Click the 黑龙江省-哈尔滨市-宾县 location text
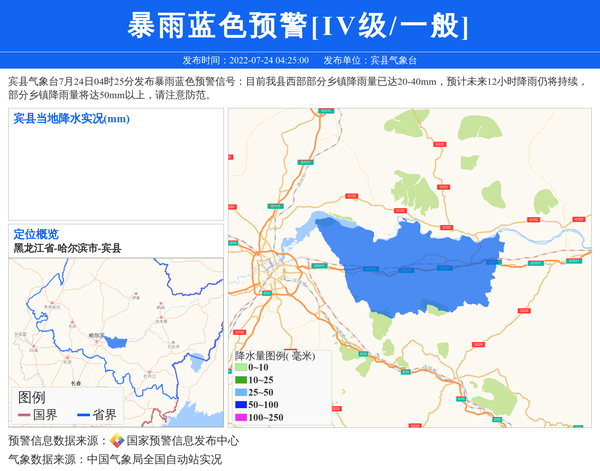600x471 pixels. click(x=67, y=248)
